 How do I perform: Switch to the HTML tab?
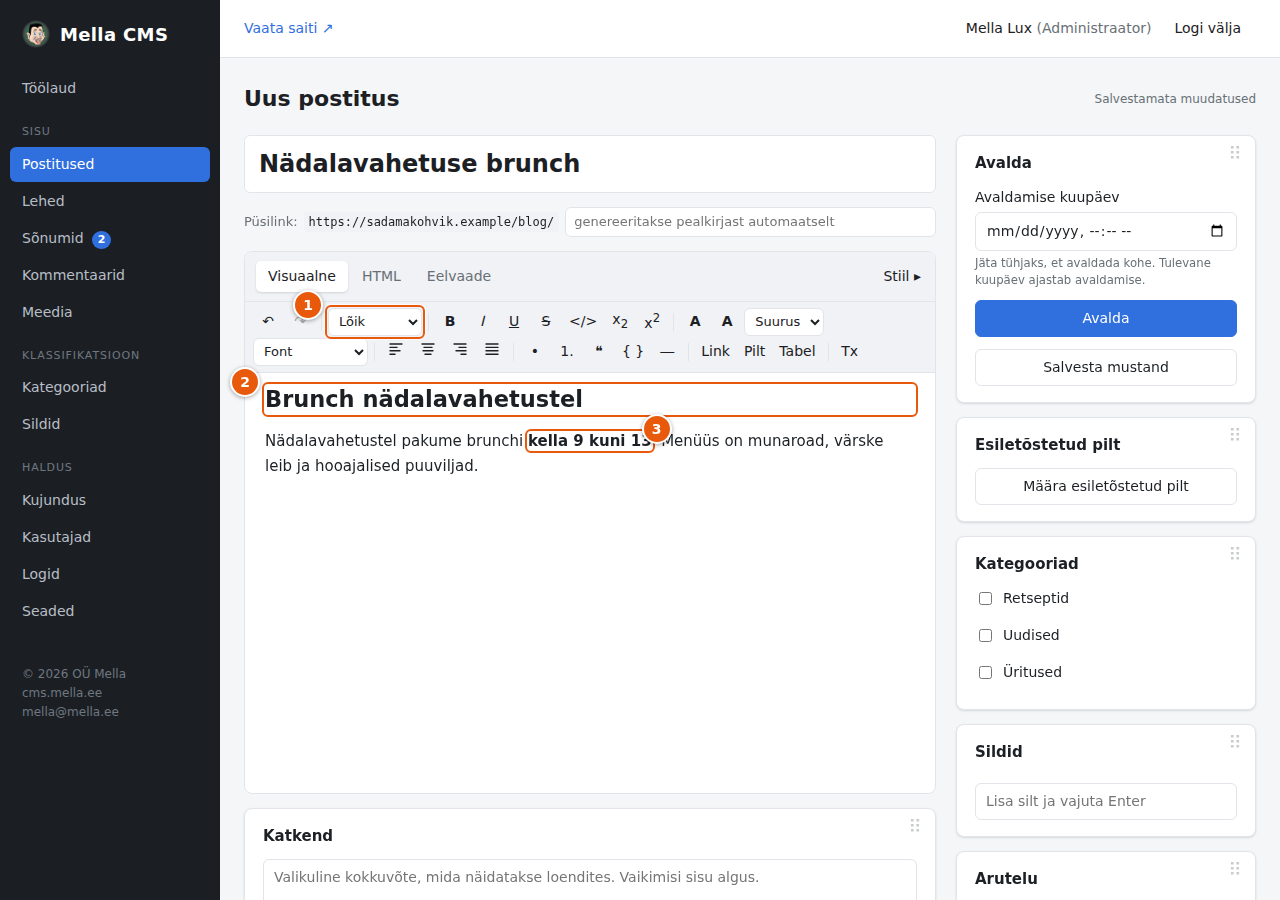[x=381, y=276]
